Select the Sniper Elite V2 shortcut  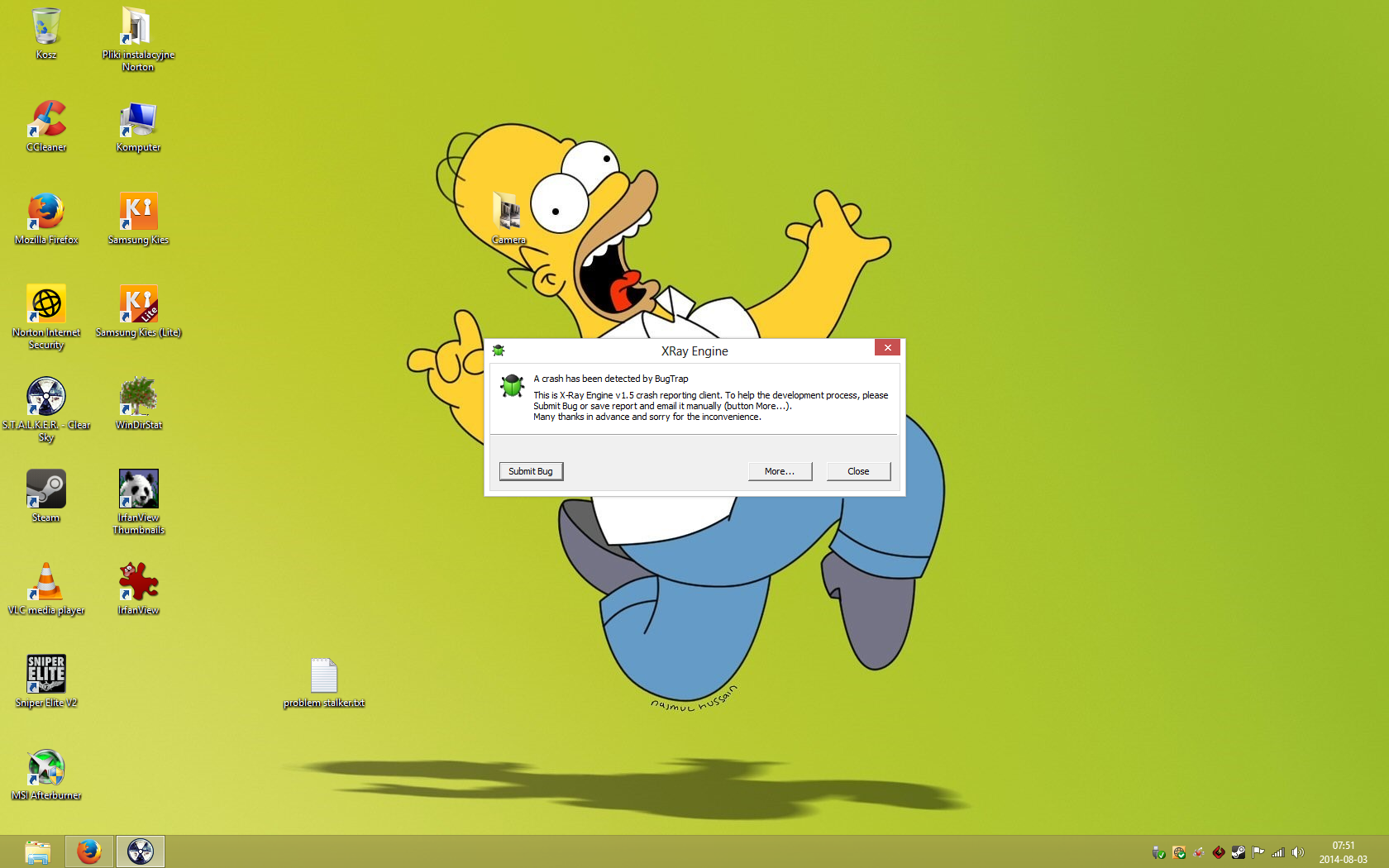46,681
